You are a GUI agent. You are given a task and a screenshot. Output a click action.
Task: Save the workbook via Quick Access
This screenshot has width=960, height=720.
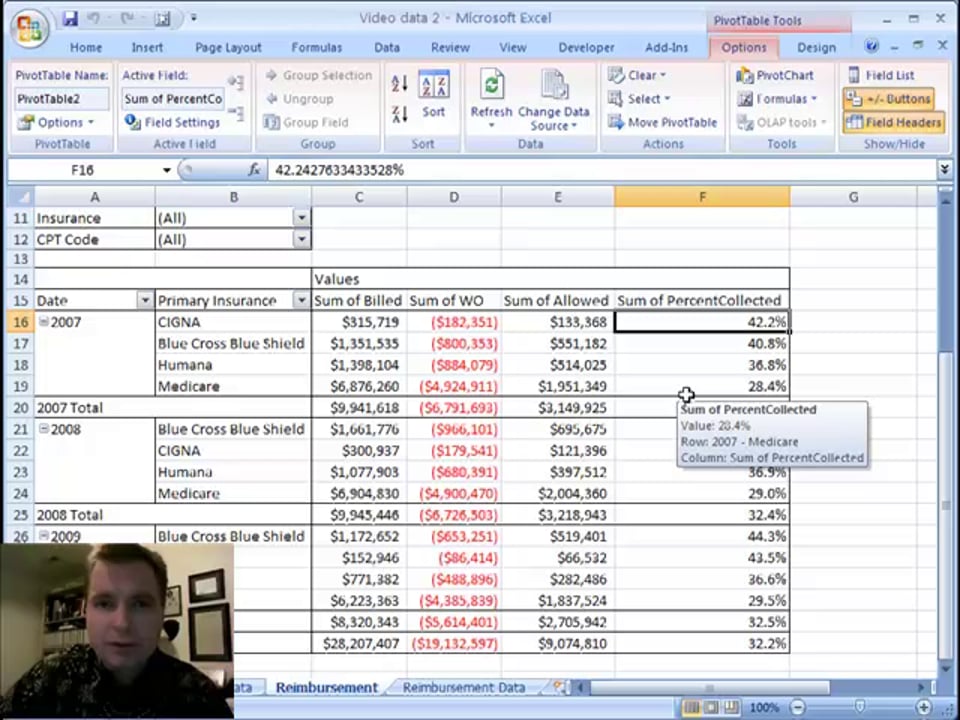pos(70,18)
